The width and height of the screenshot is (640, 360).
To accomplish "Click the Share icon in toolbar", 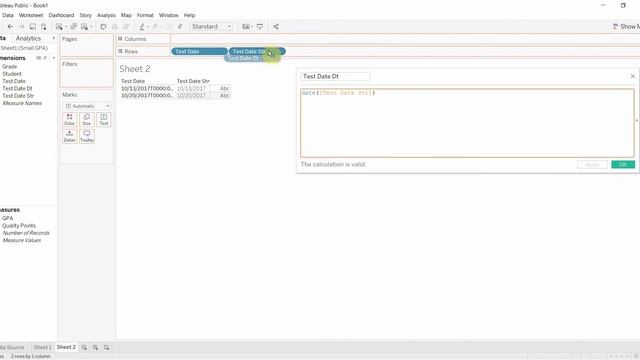I will pos(276,27).
